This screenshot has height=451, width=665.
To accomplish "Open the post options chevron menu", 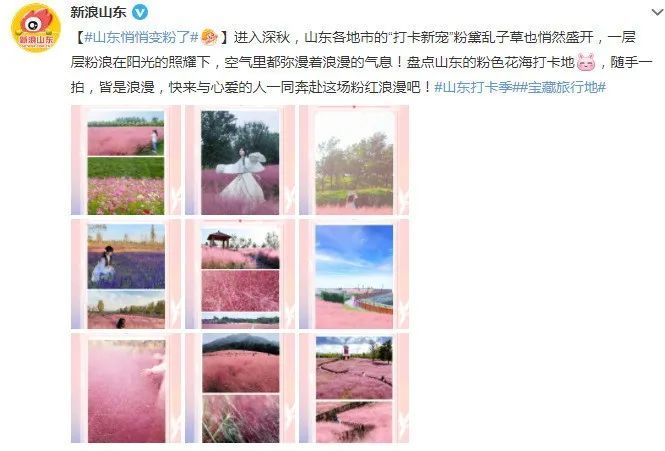I will pos(657,12).
